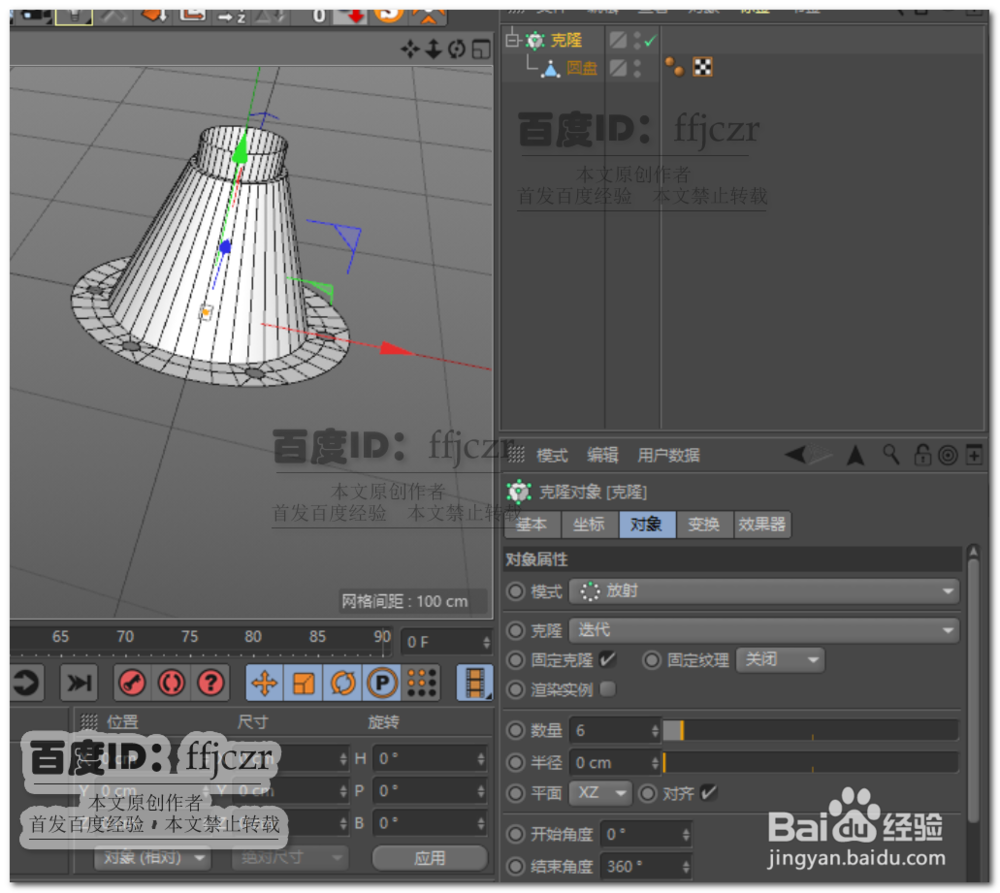Click the H rotation 0° input field
1000x893 pixels.
pos(430,758)
